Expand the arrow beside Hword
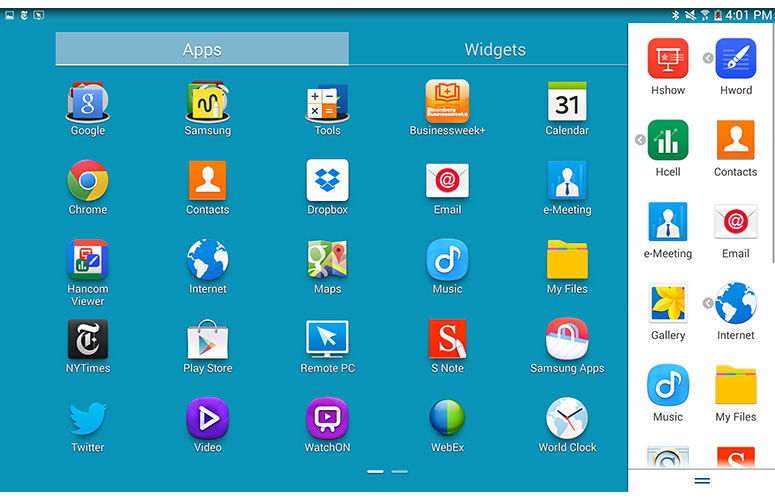 (x=708, y=58)
